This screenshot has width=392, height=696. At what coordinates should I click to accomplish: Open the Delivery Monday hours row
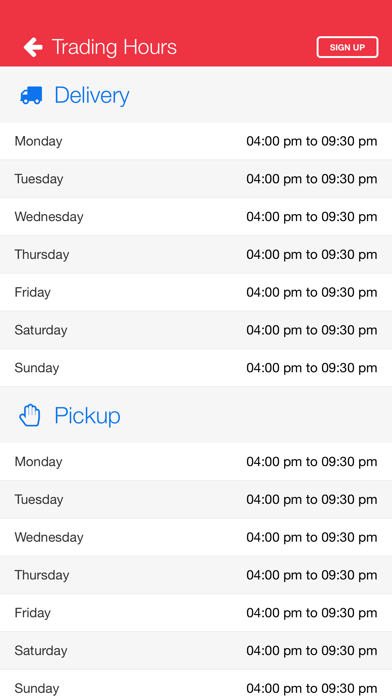tap(196, 141)
